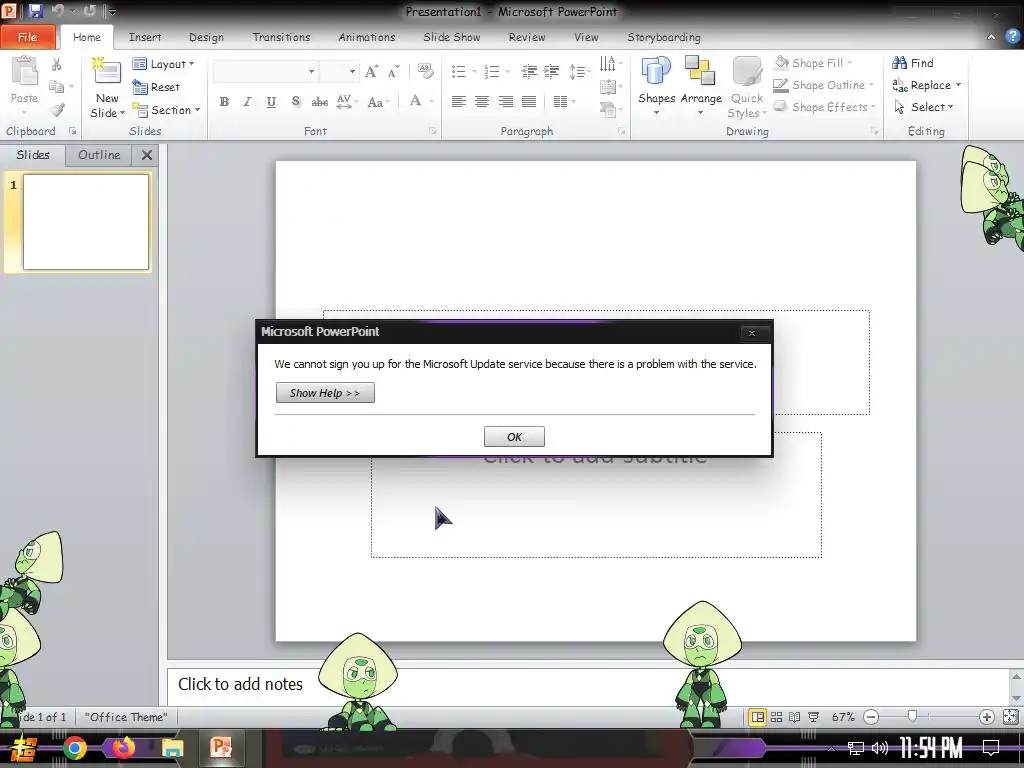
Task: Open the Replace dropdown arrow
Action: 958,85
